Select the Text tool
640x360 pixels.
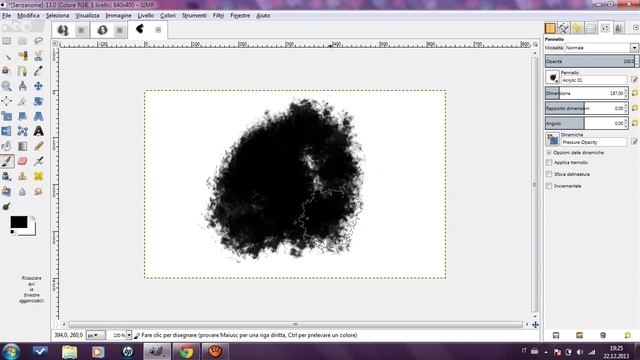[38, 131]
